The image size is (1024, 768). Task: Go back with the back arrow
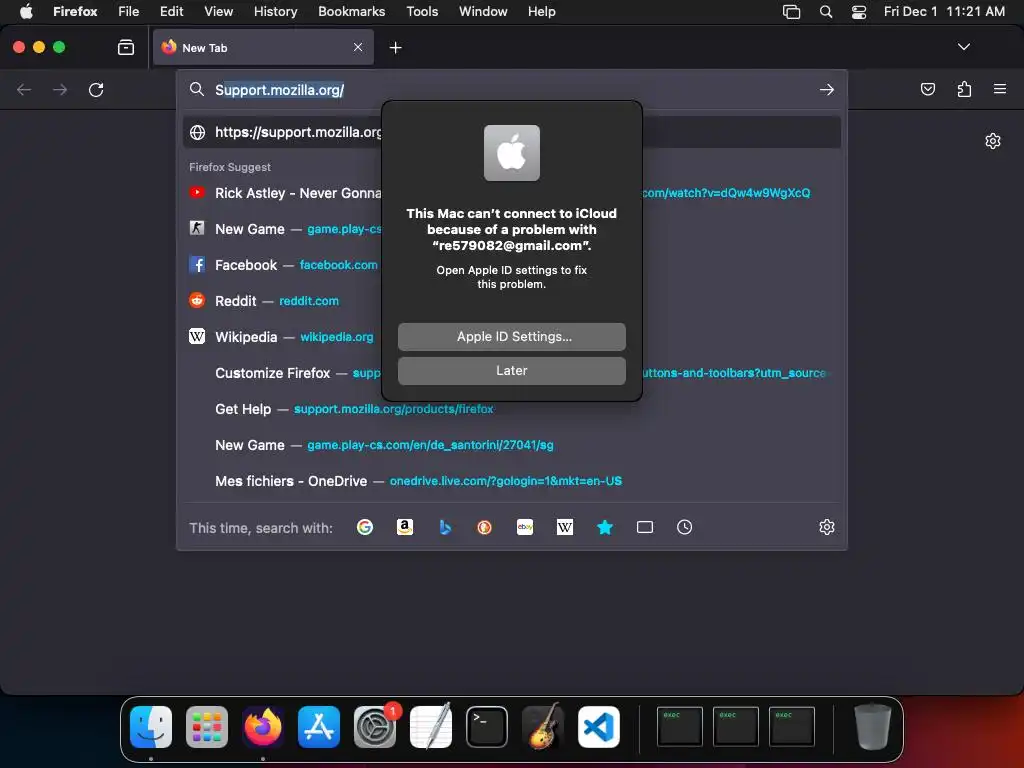[x=24, y=89]
